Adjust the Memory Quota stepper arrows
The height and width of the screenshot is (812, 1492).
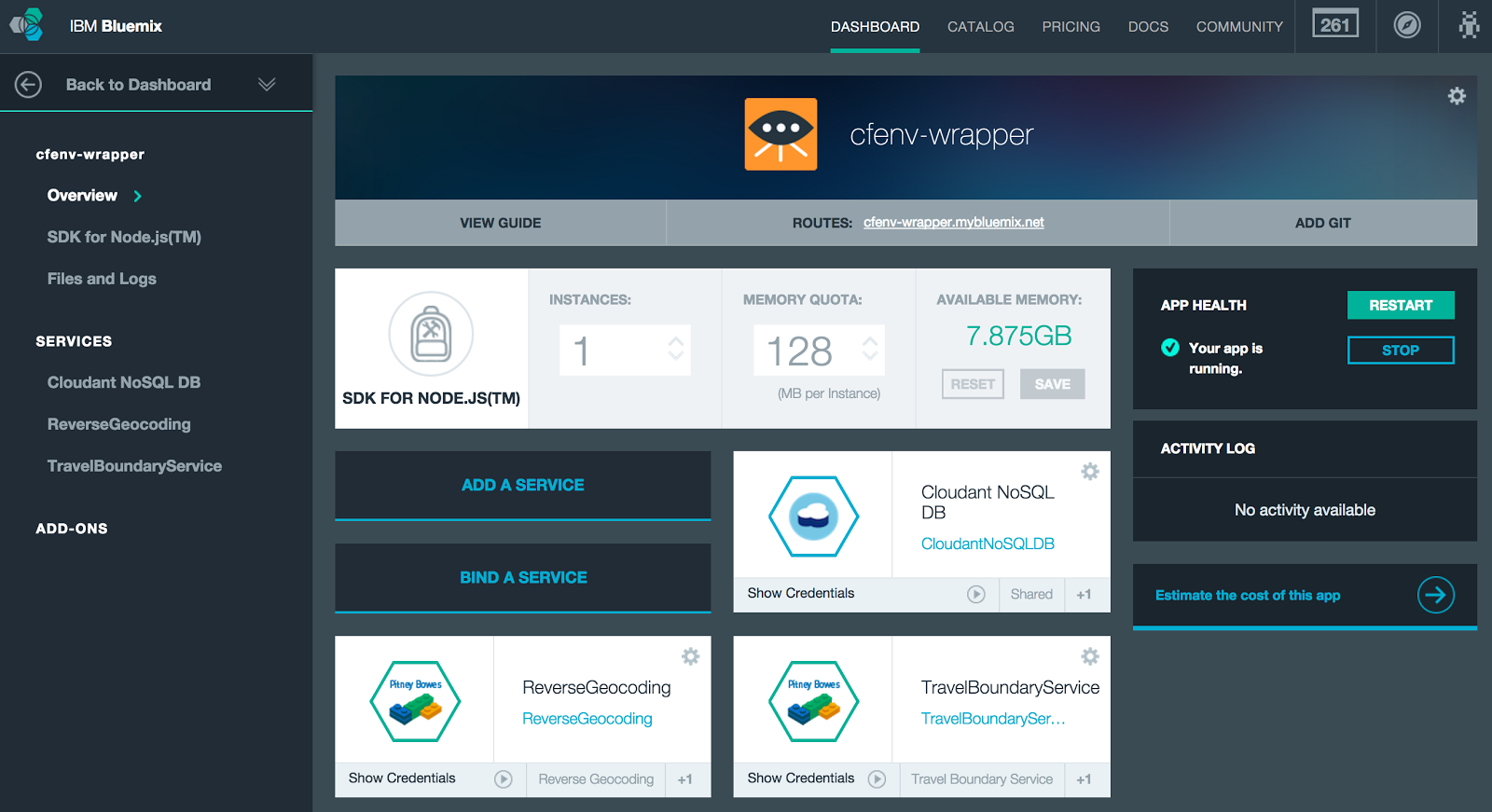pos(870,350)
